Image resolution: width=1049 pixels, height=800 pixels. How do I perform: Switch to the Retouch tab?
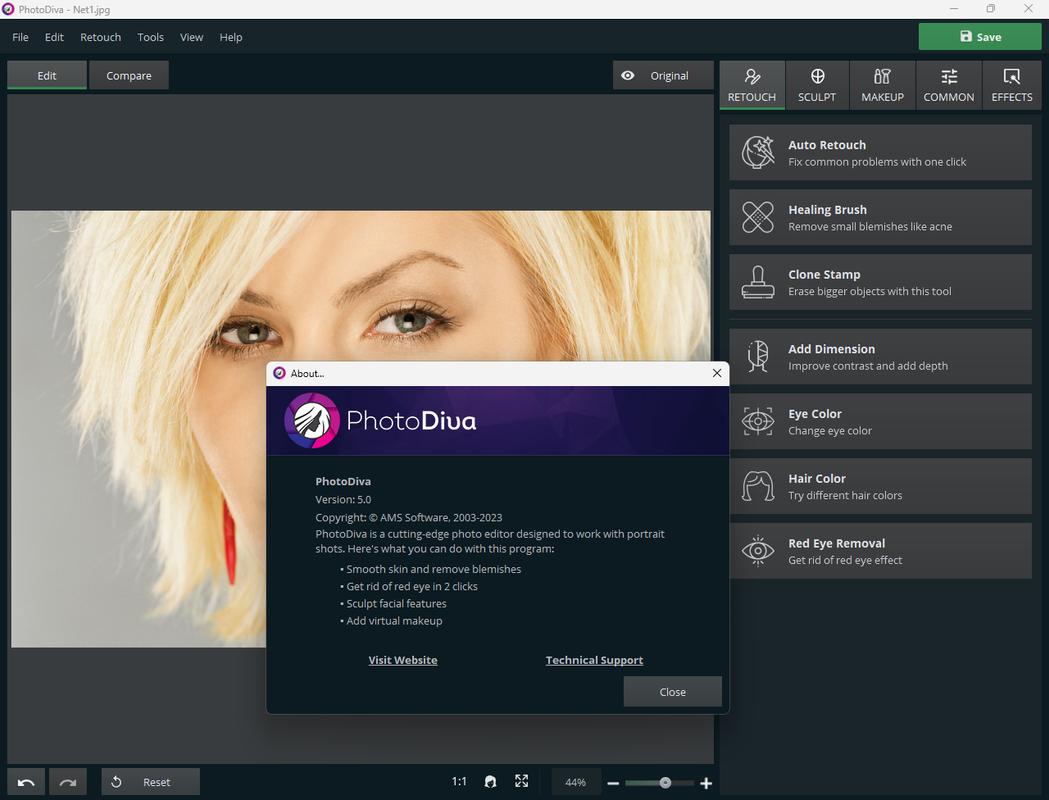point(752,85)
